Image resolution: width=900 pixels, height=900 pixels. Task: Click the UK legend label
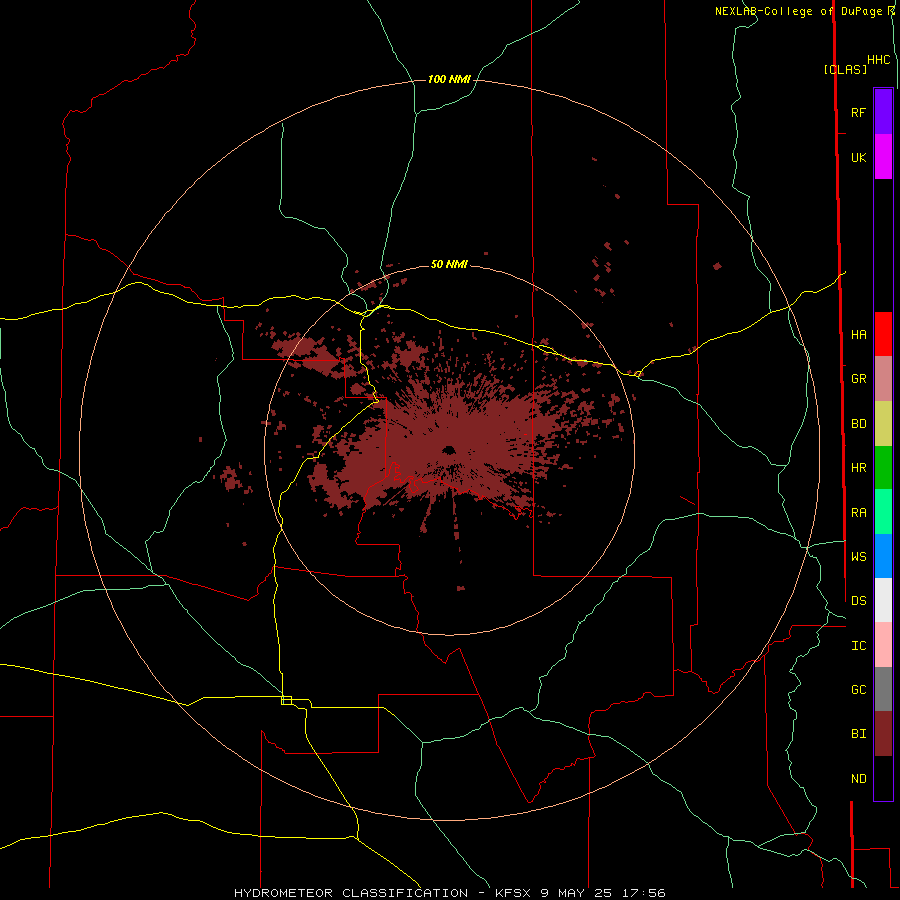coord(859,158)
